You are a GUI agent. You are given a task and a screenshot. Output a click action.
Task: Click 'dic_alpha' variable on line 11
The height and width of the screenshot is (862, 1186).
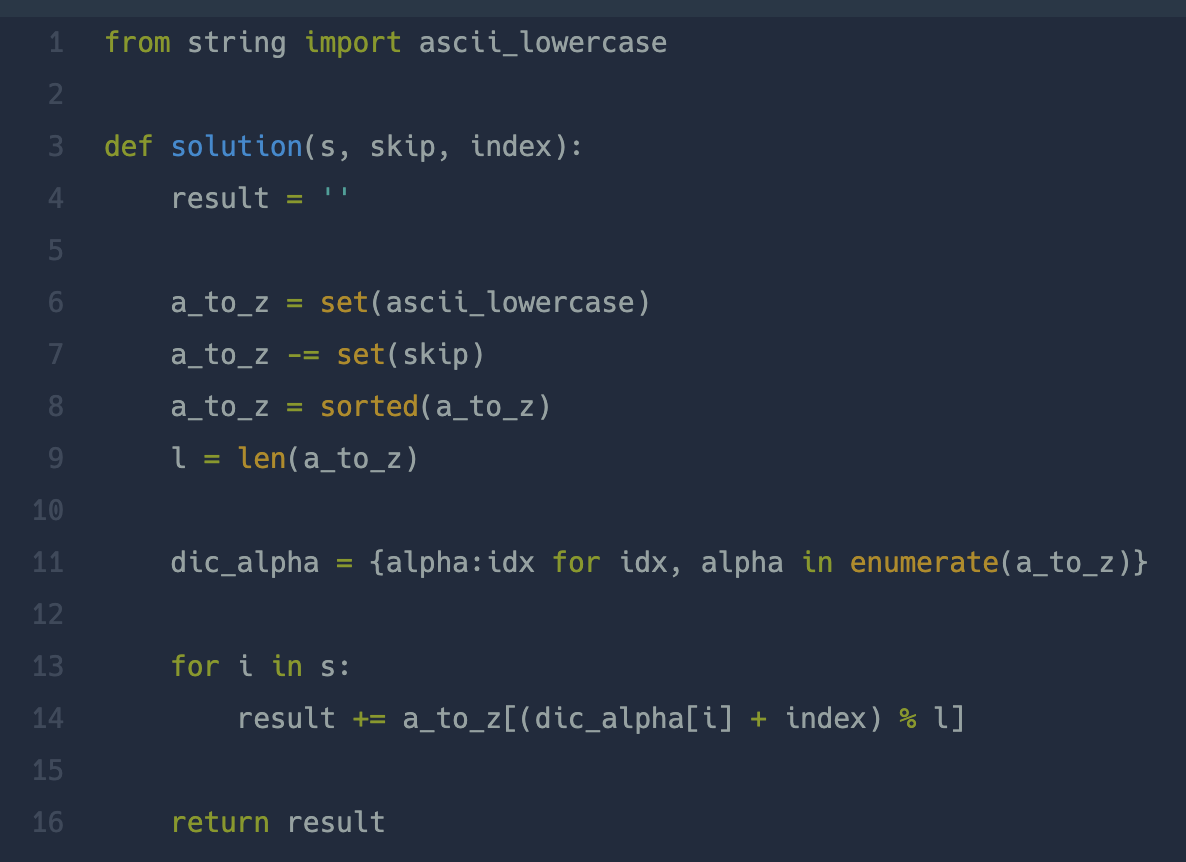(245, 563)
